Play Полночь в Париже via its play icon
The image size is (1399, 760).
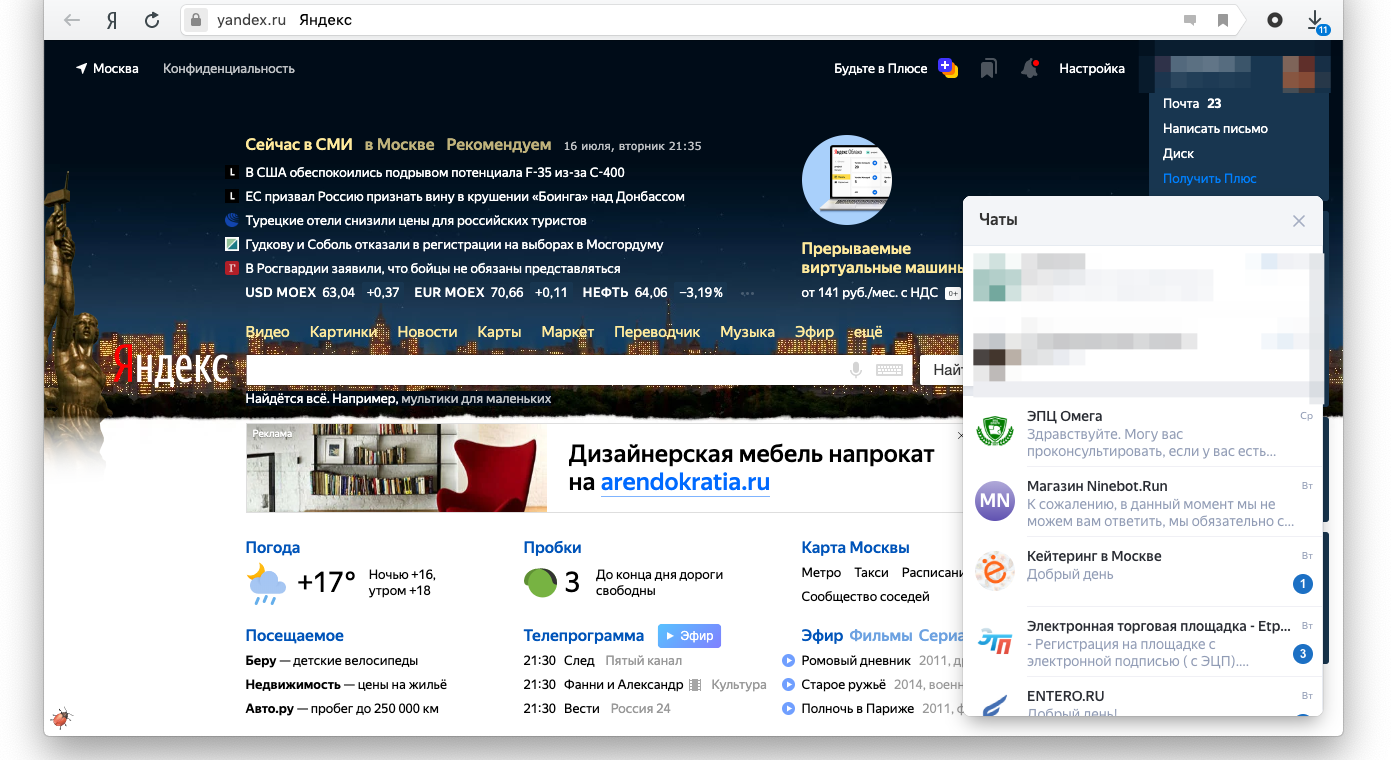point(788,709)
